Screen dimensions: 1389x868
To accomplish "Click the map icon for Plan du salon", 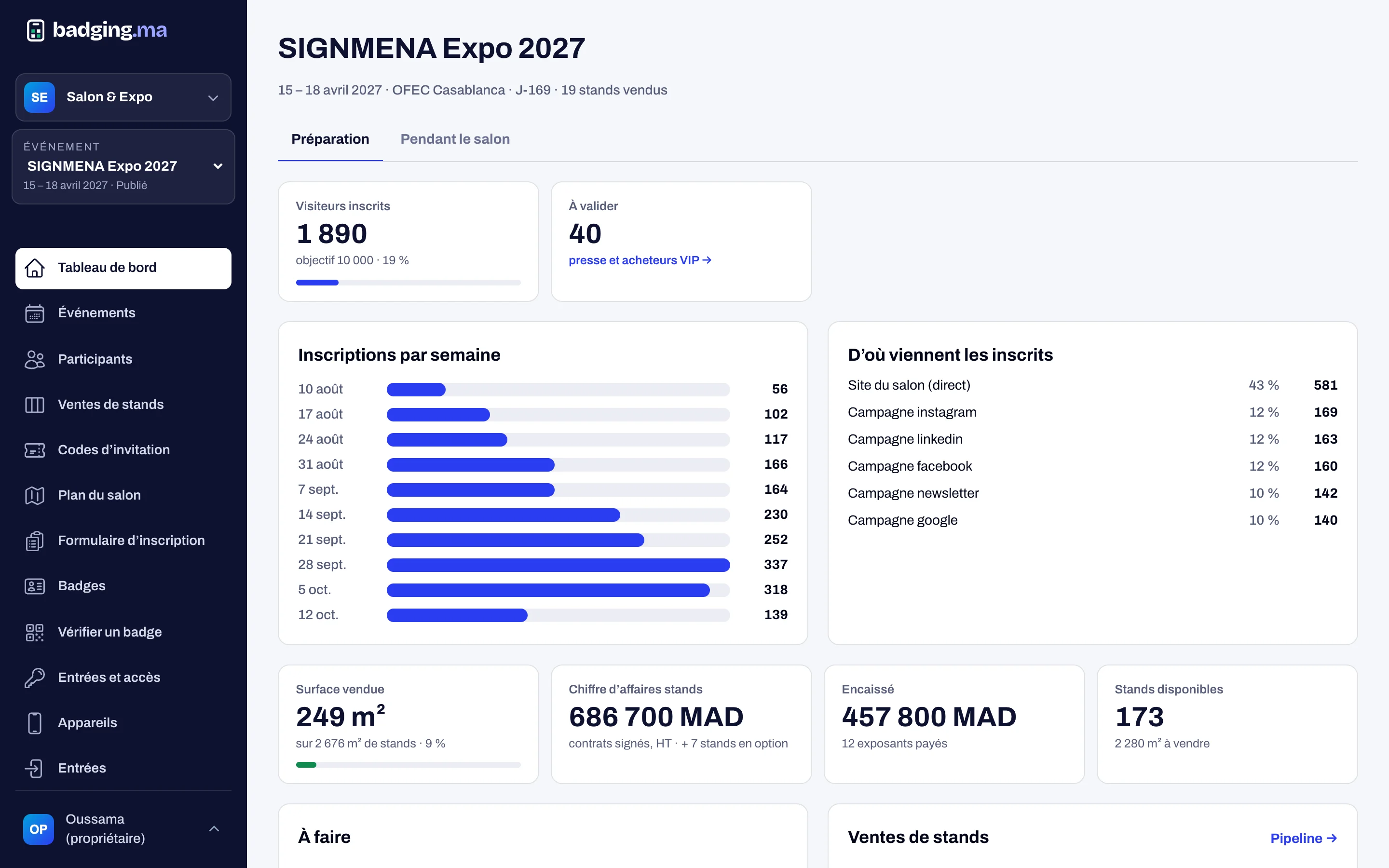I will point(34,495).
